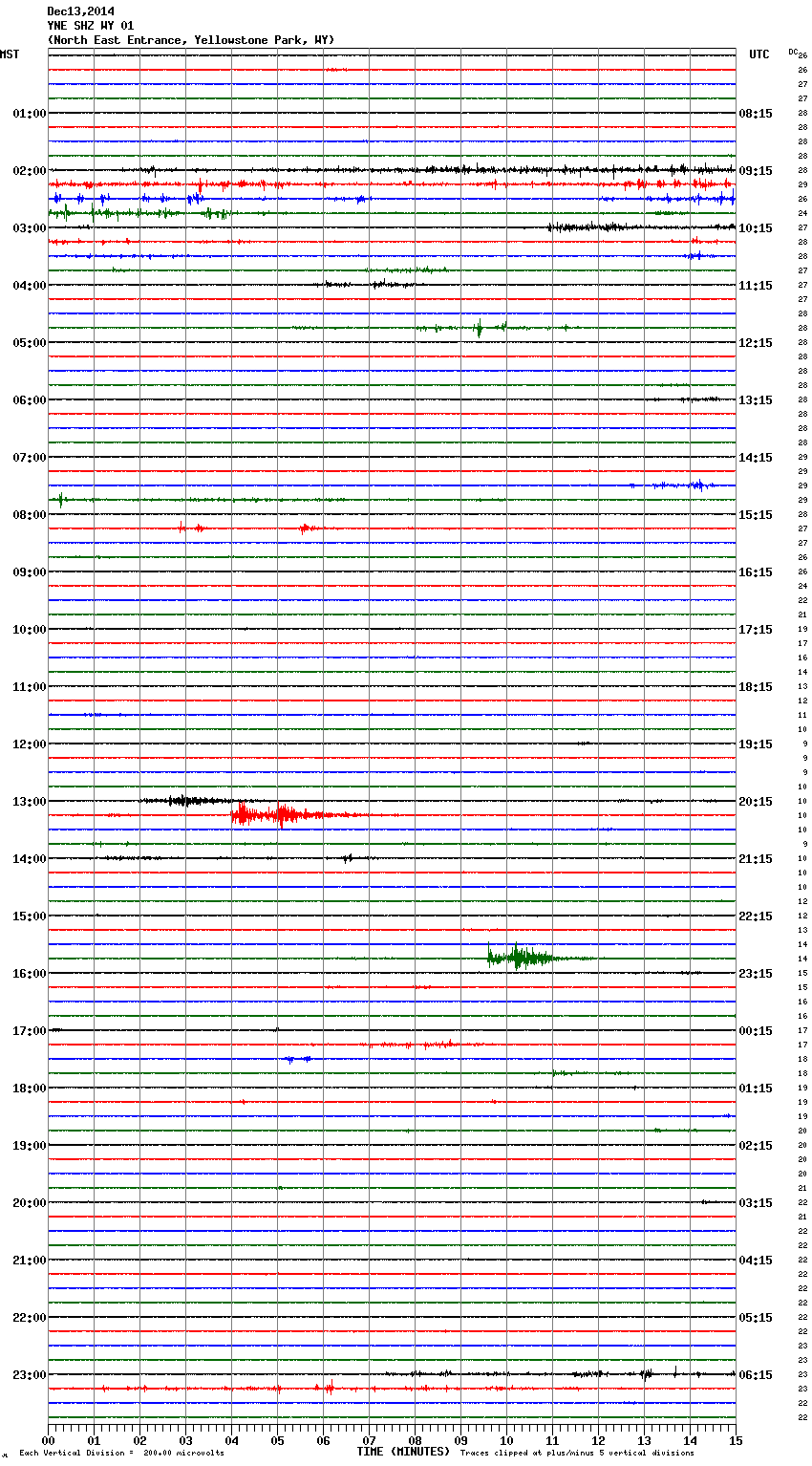
Task: Click the 06:15 UTC time label
Action: [x=756, y=1375]
